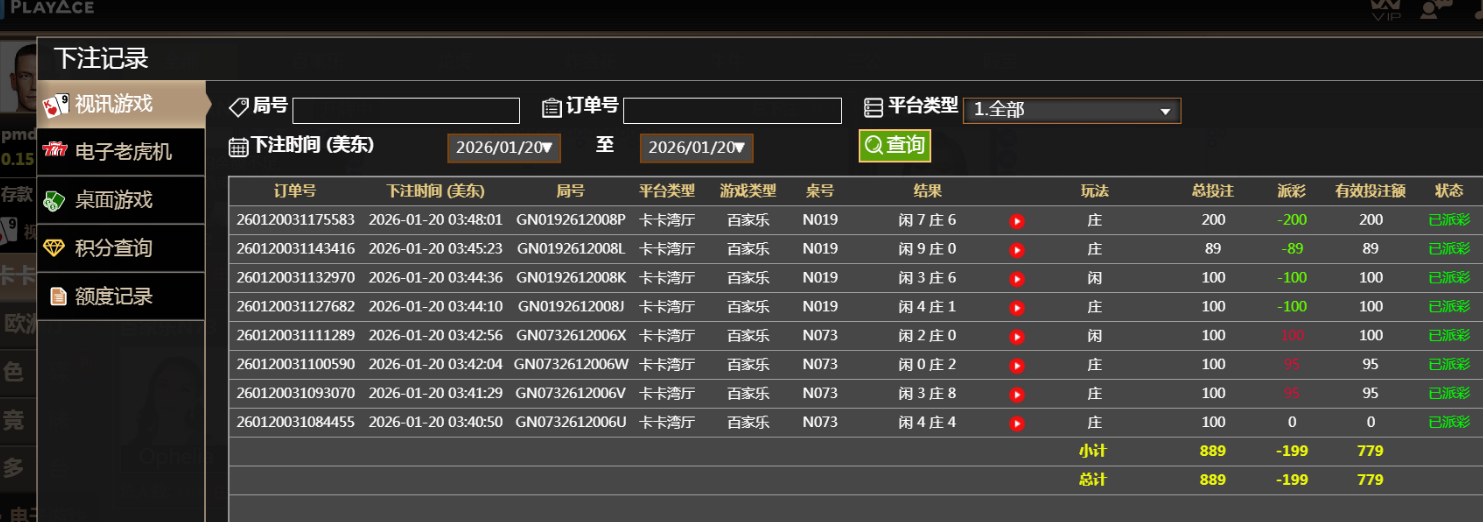1483x522 pixels.
Task: Open the end date picker after 至
Action: click(697, 148)
